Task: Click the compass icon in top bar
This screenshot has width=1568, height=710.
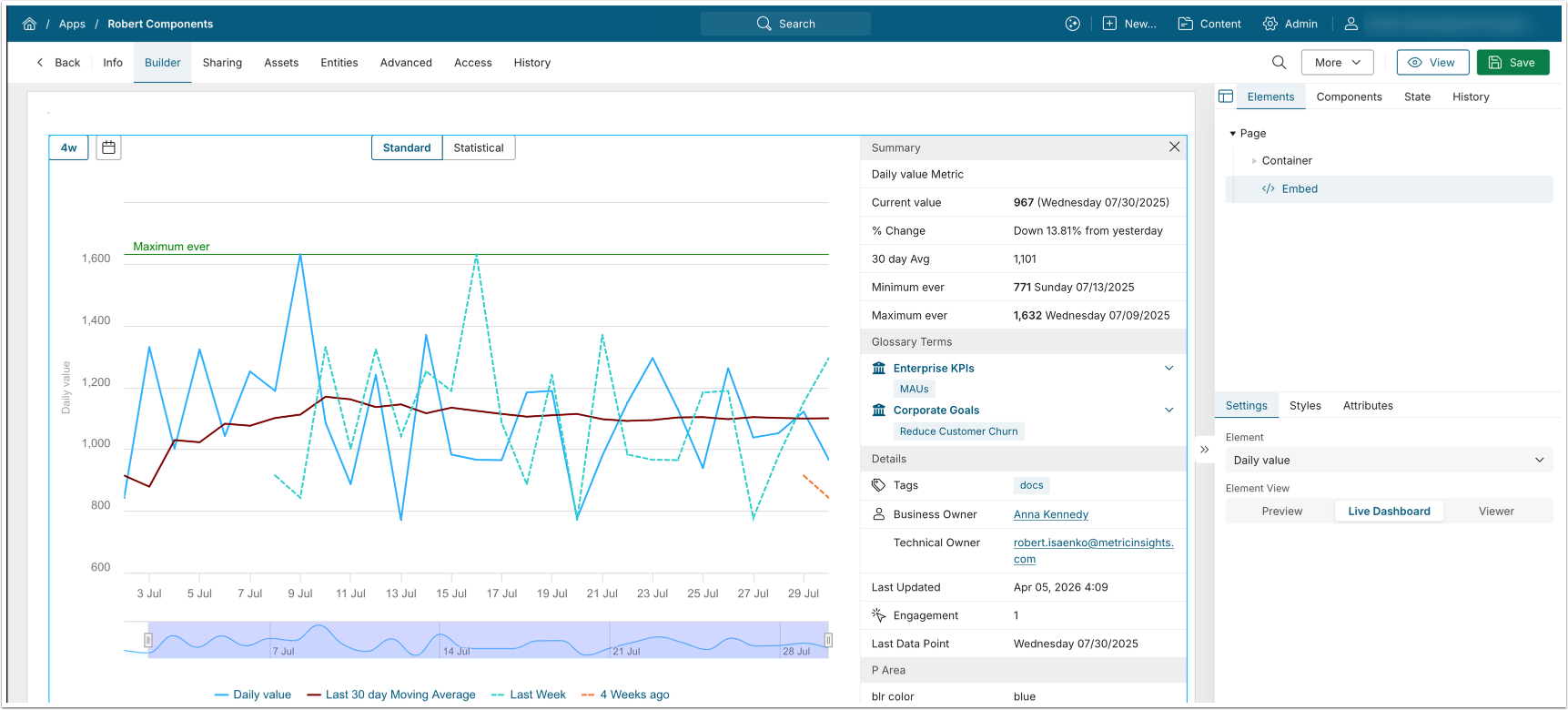Action: [x=1073, y=24]
